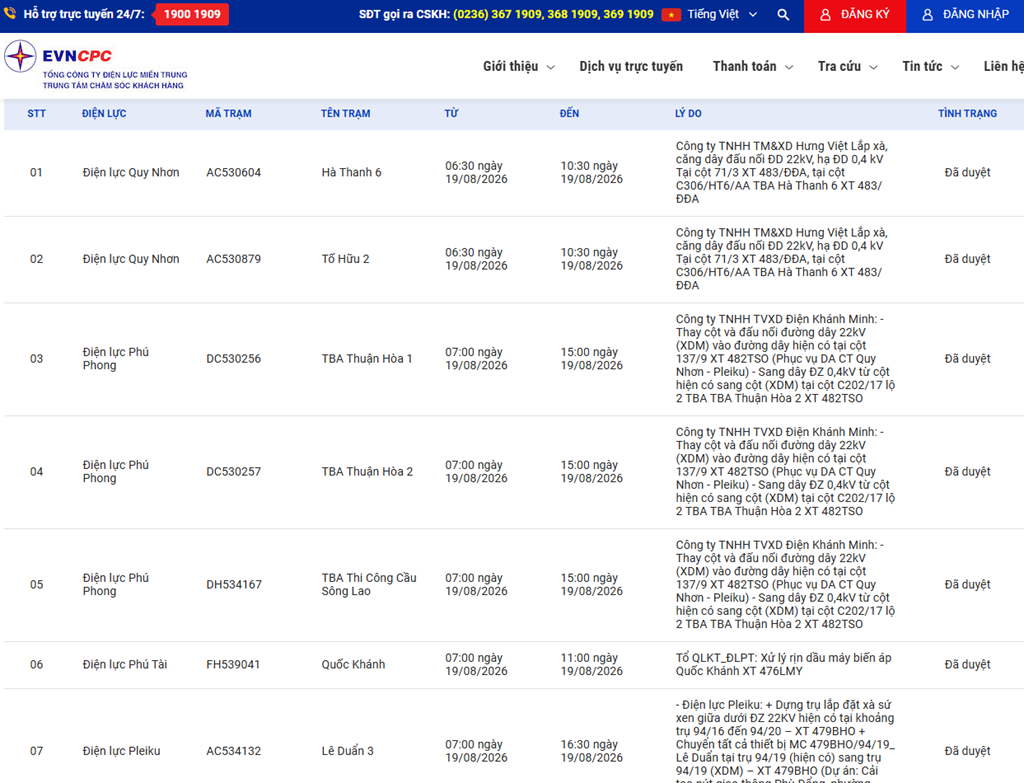1024x783 pixels.
Task: Click station name TBA Thuận Hòa 1
Action: tap(367, 359)
